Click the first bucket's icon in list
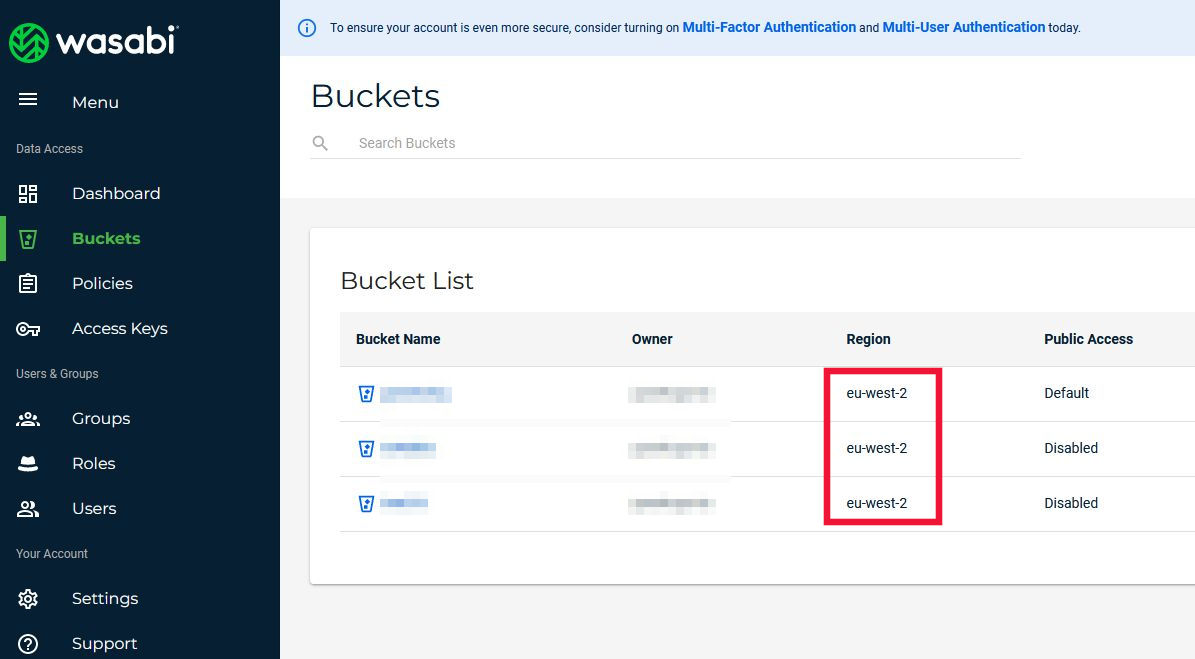The width and height of the screenshot is (1195, 659). tap(366, 394)
